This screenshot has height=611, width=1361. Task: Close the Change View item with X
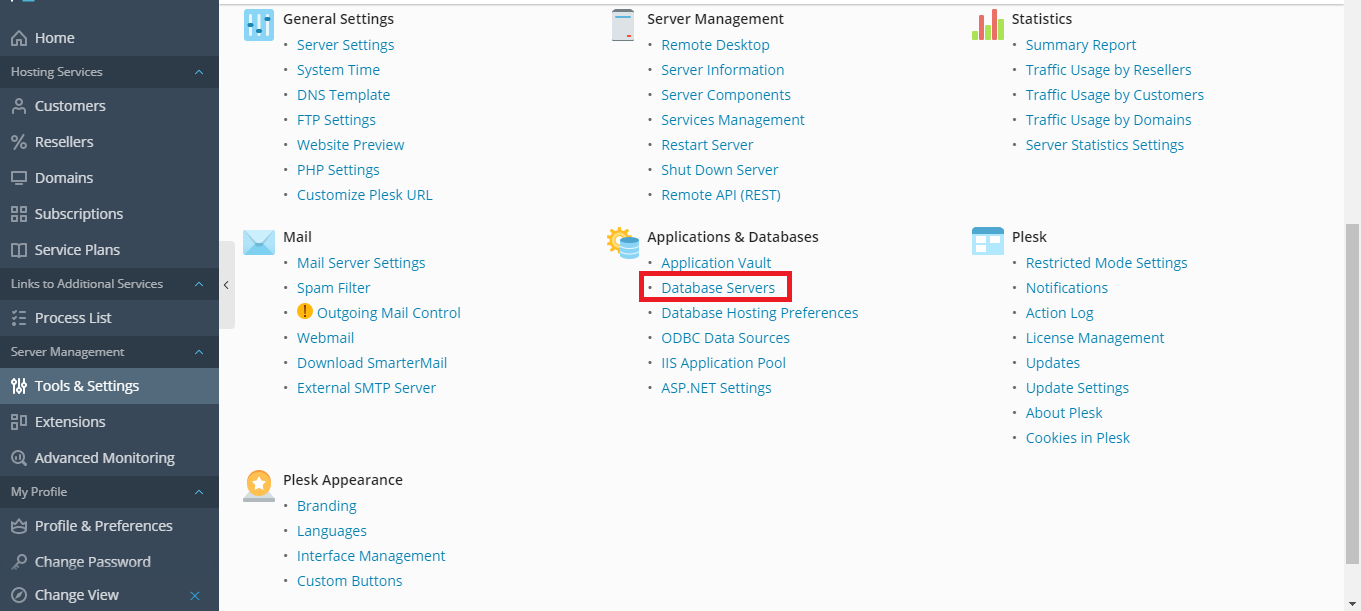tap(195, 596)
